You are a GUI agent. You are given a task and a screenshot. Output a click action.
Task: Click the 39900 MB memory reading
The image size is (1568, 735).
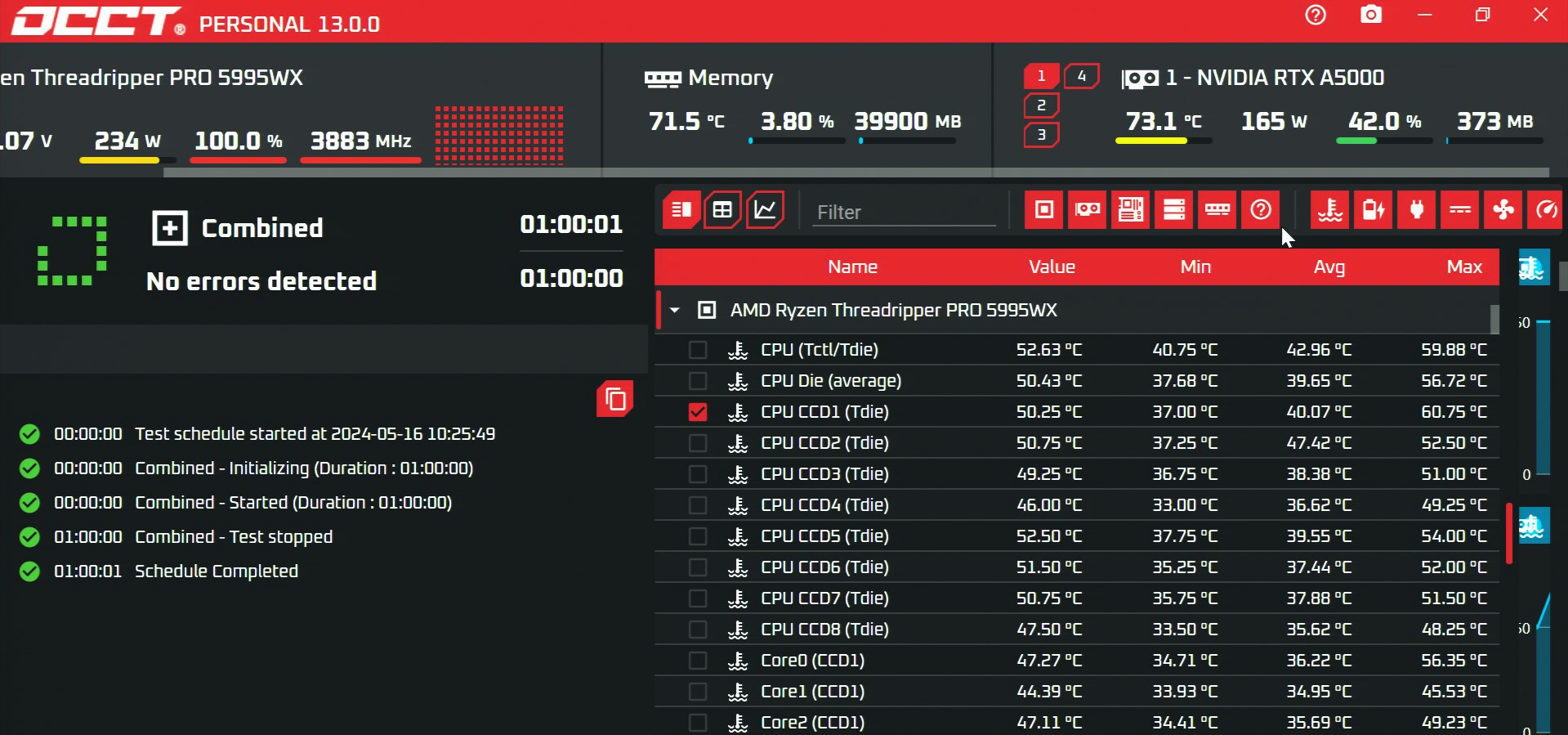click(x=908, y=121)
